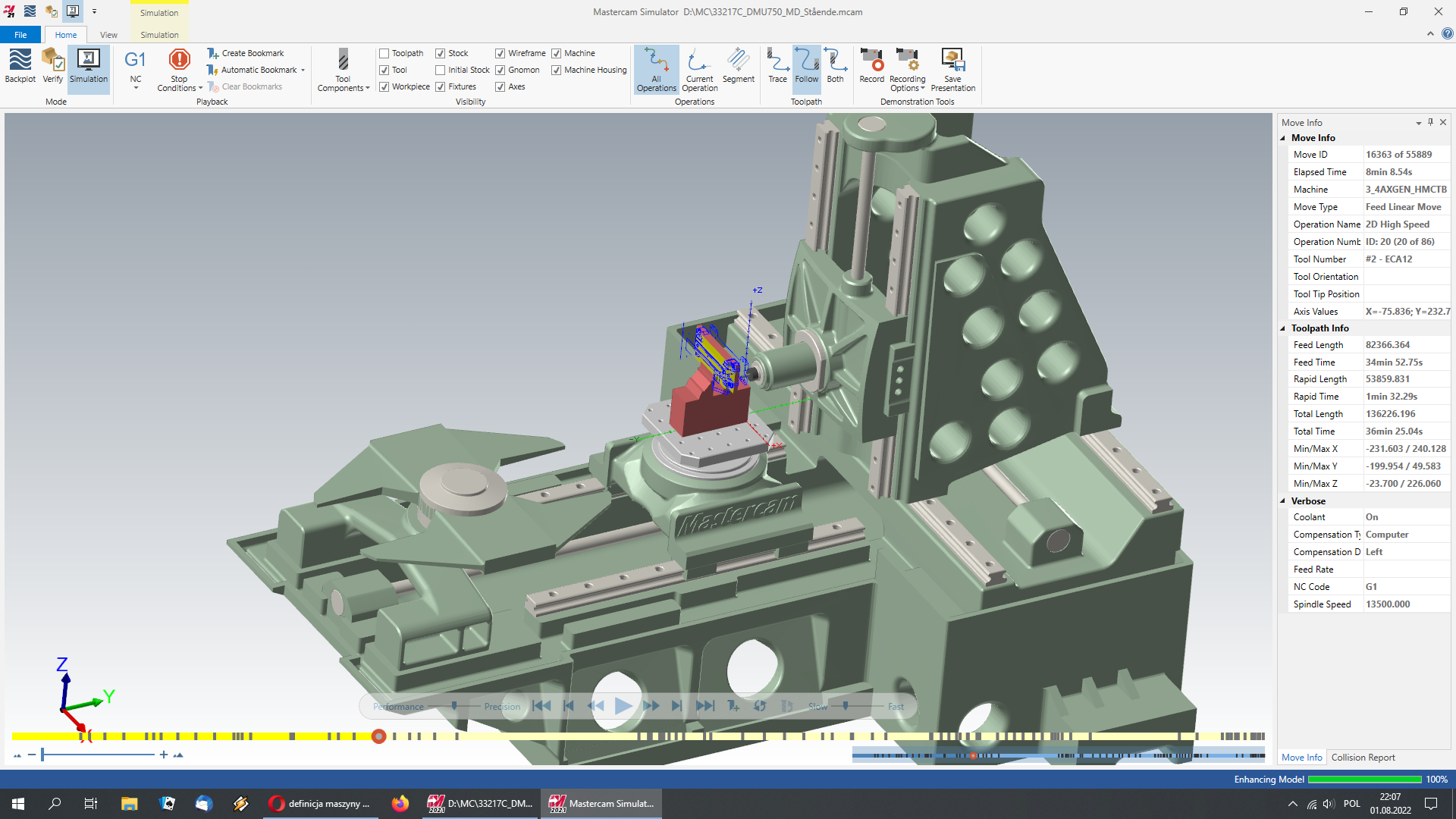The height and width of the screenshot is (819, 1456).
Task: Click the G1 NC icon
Action: pyautogui.click(x=136, y=61)
